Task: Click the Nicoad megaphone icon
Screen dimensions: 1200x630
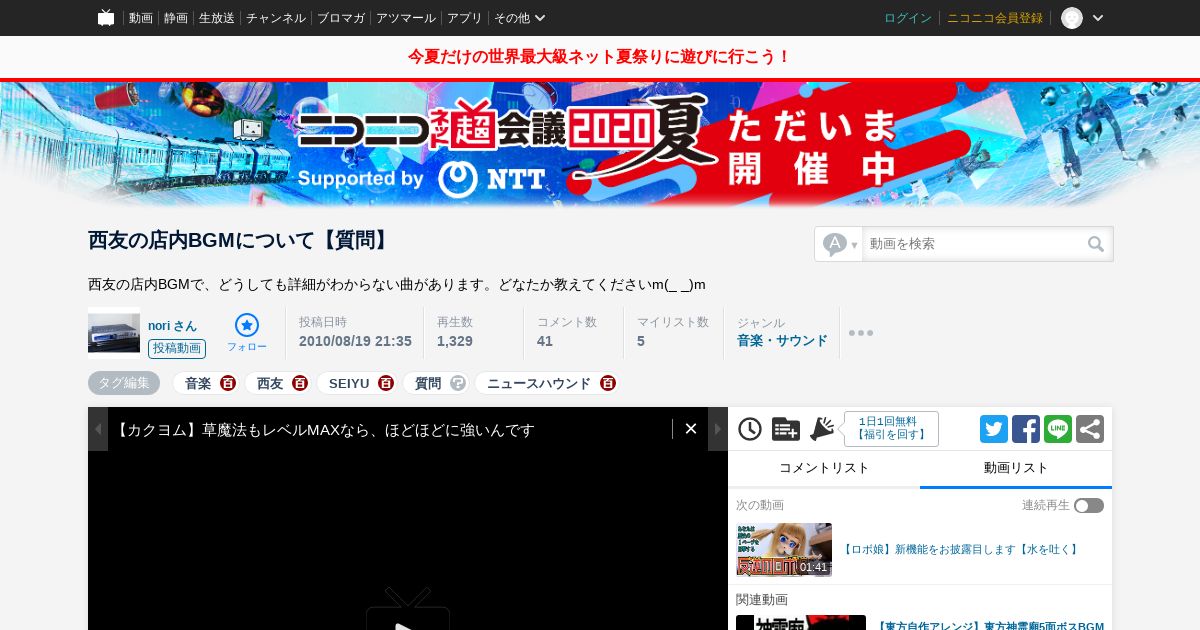Action: coord(822,429)
